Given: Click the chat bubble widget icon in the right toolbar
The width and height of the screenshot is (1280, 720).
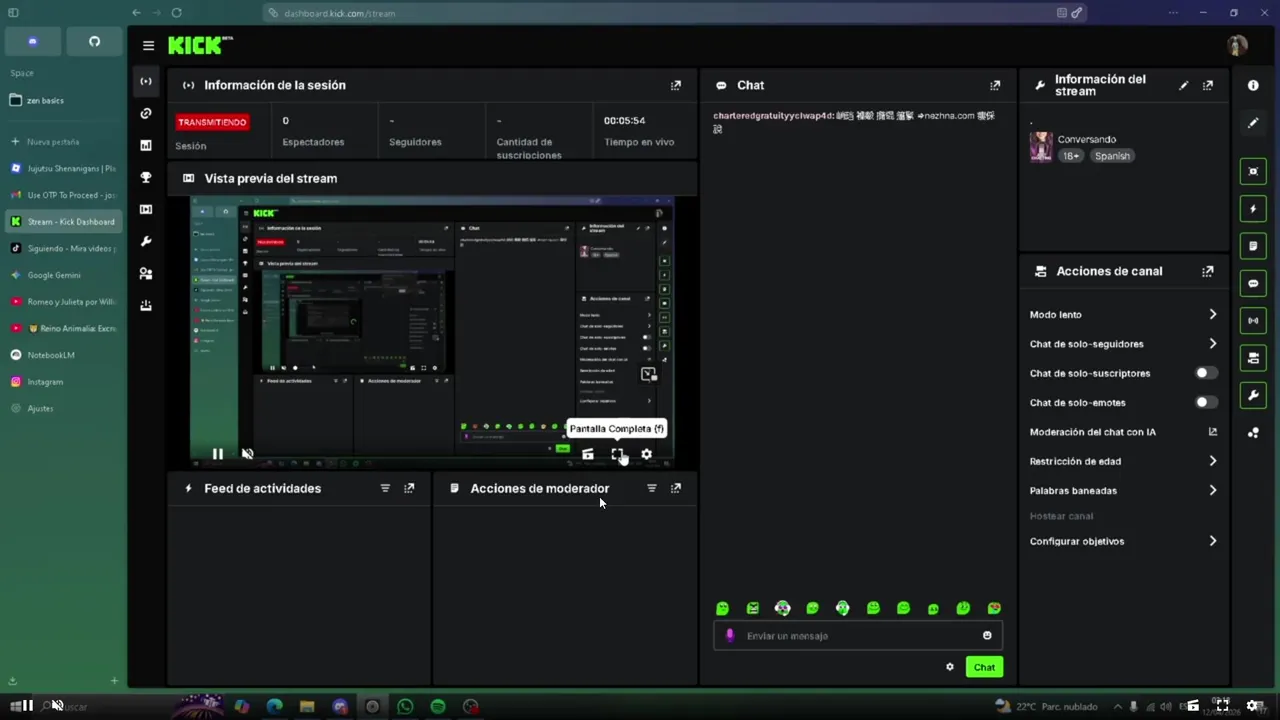Looking at the screenshot, I should [1253, 283].
